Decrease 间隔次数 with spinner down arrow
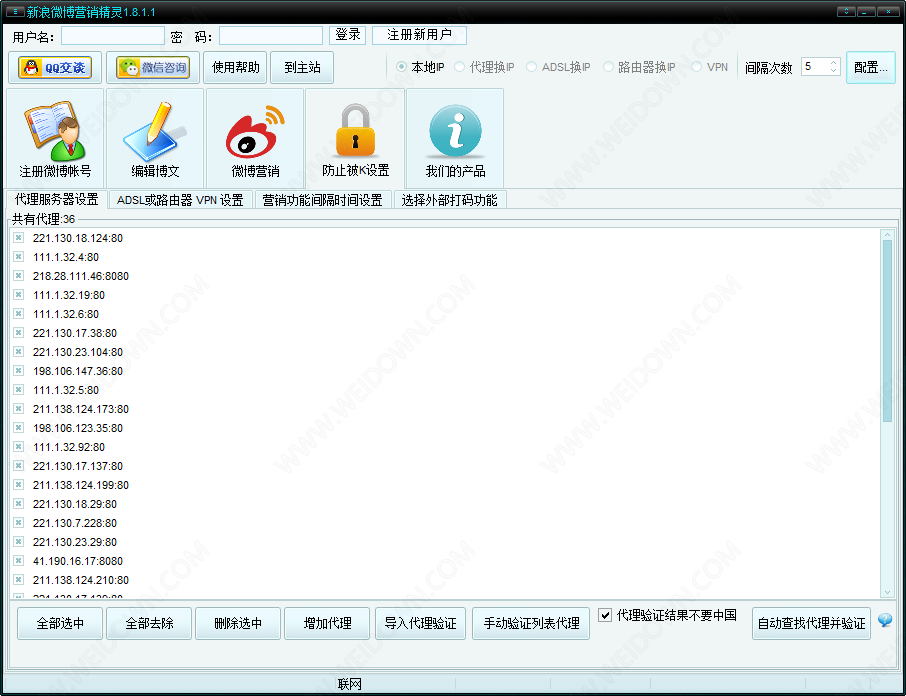The width and height of the screenshot is (906, 696). (833, 70)
